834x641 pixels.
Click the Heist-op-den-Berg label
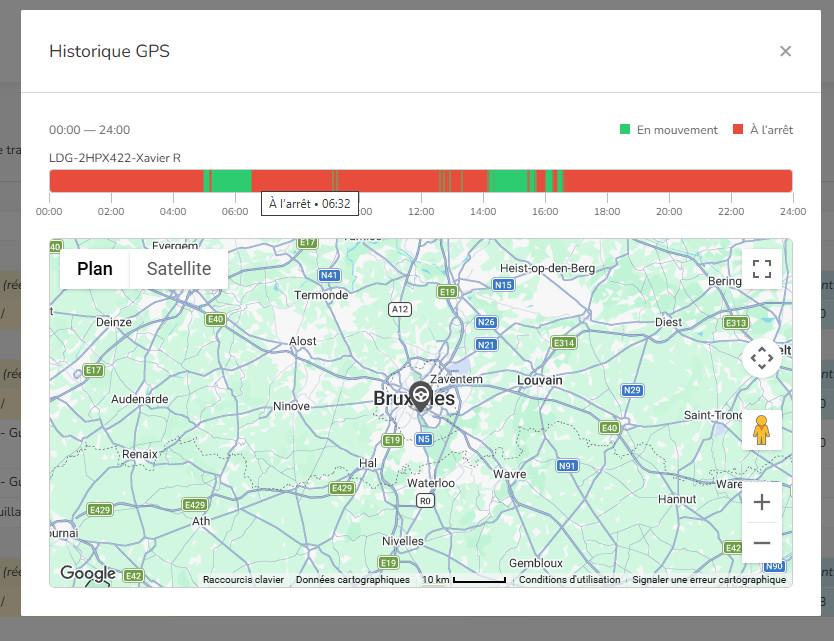(x=547, y=268)
